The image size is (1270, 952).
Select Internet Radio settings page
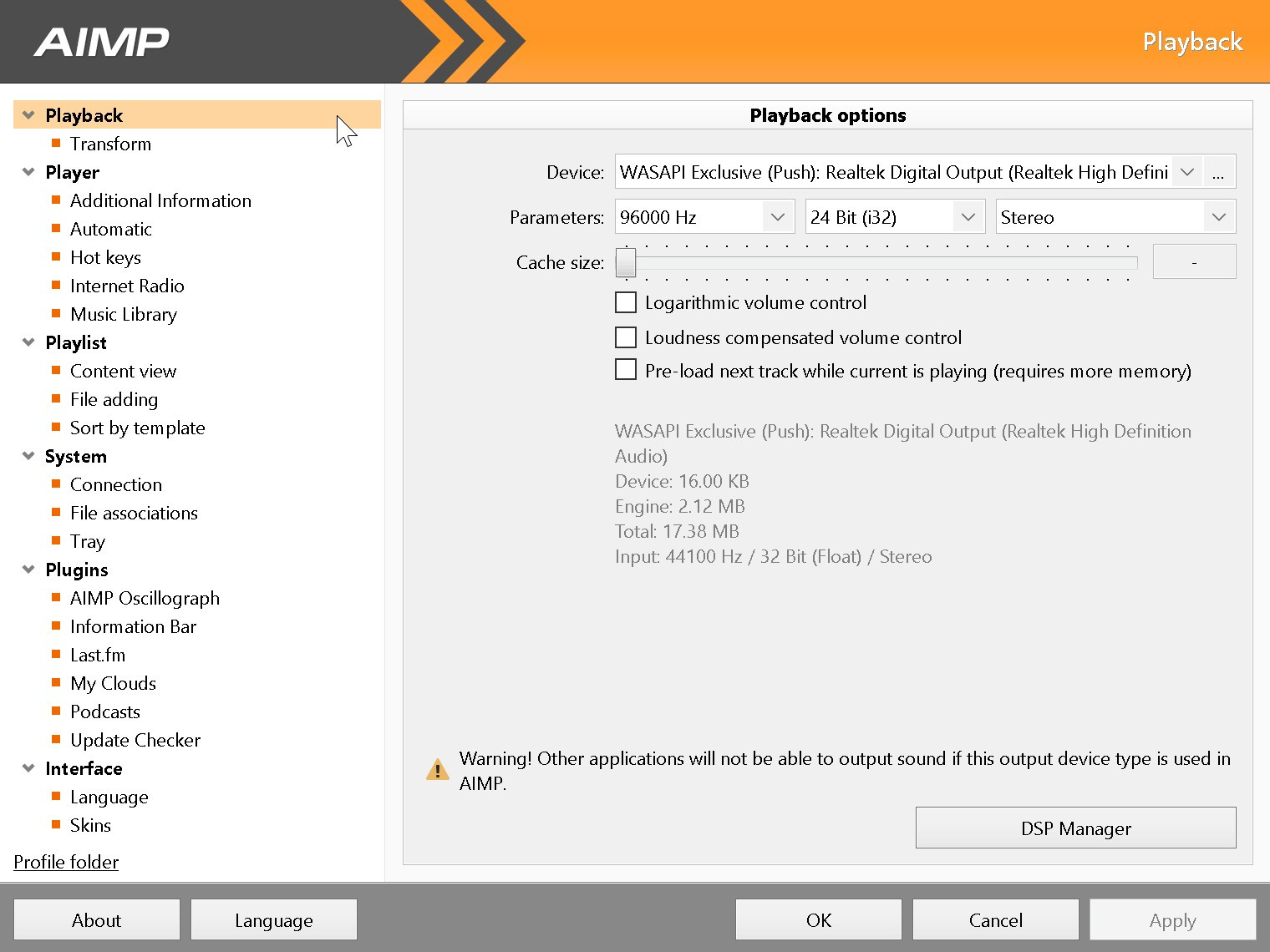click(x=127, y=286)
